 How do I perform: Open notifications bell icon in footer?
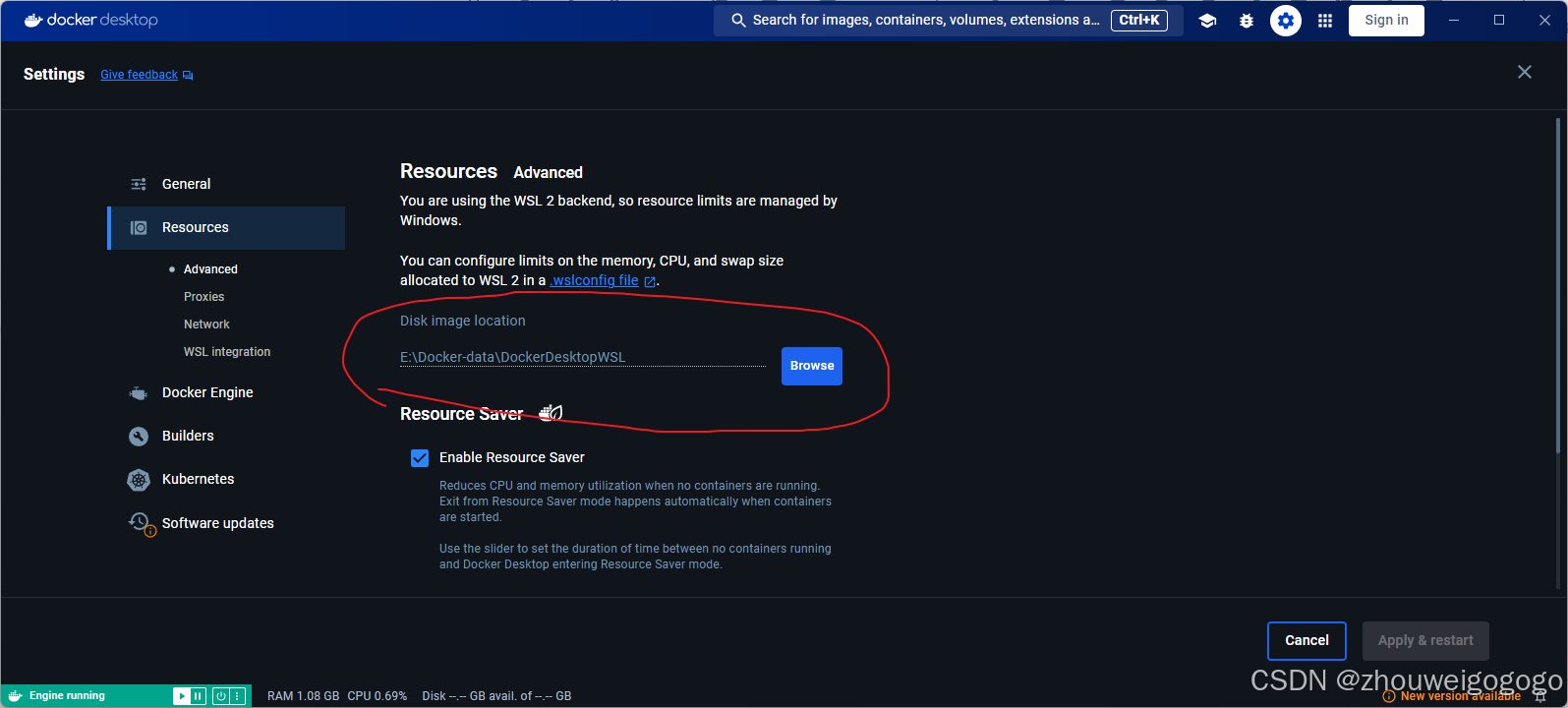coord(1540,695)
